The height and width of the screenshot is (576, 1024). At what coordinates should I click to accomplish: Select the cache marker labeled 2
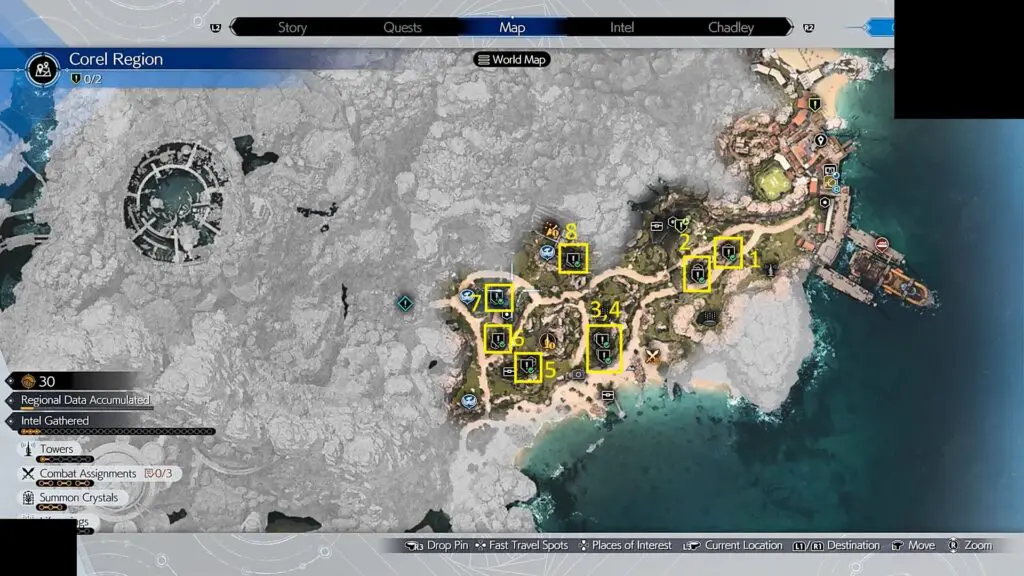[697, 272]
